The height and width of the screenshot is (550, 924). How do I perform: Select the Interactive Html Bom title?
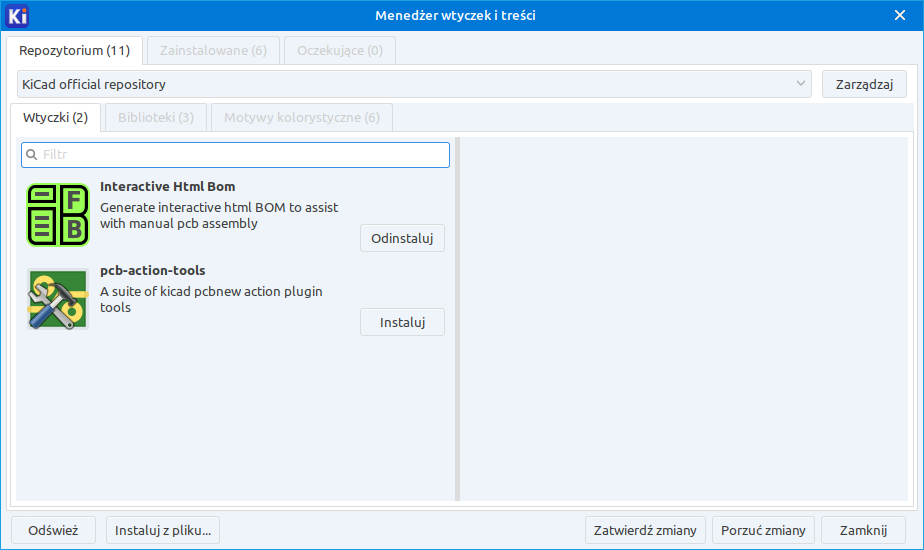pos(167,186)
